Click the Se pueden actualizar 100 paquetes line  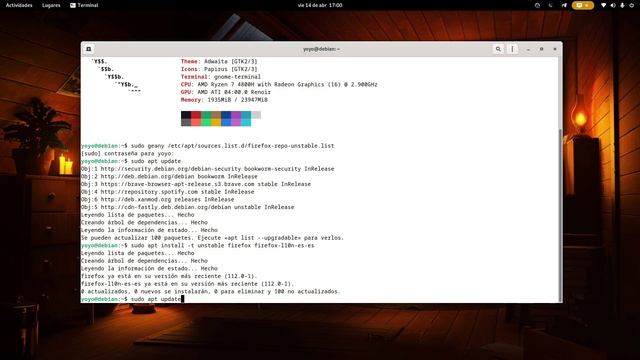[x=213, y=238]
